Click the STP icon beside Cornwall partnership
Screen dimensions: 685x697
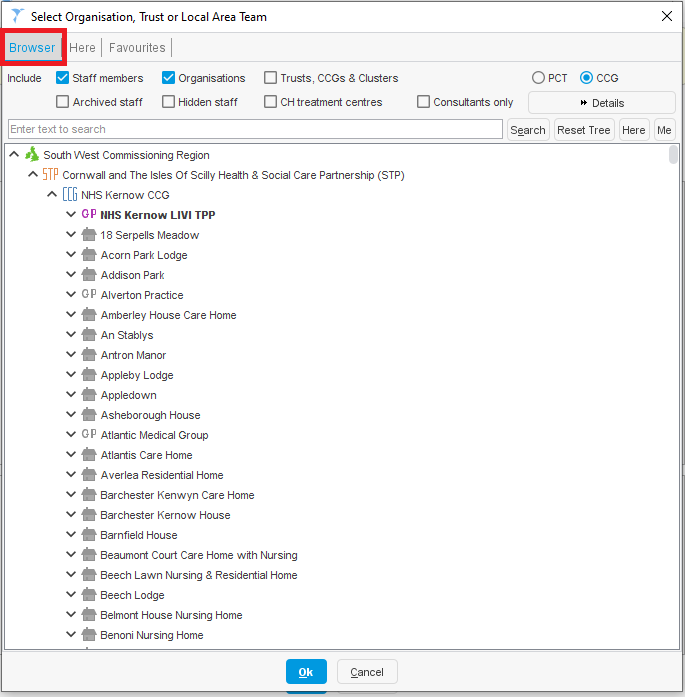(50, 175)
